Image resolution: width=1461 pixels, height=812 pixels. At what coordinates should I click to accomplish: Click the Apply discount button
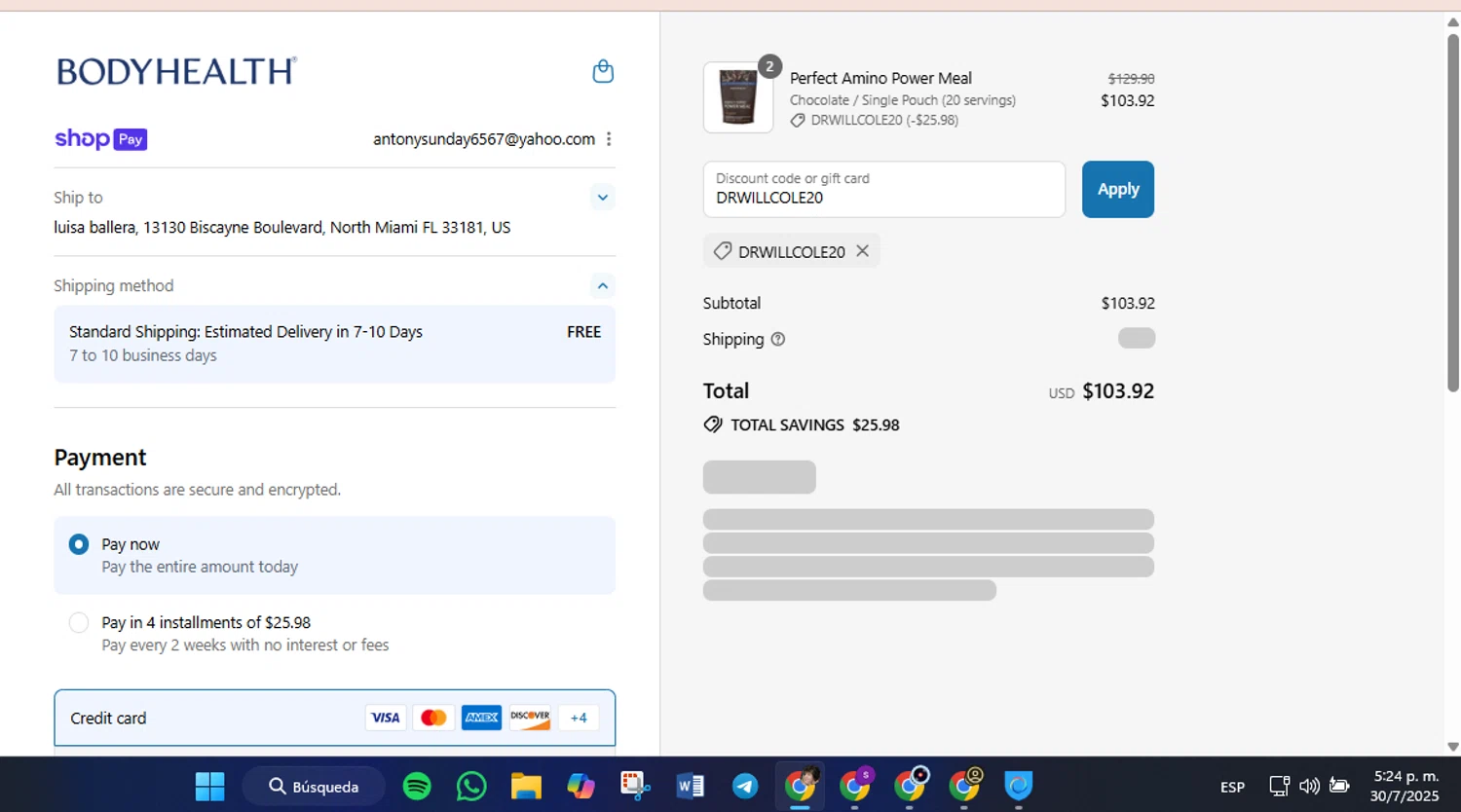(1118, 189)
